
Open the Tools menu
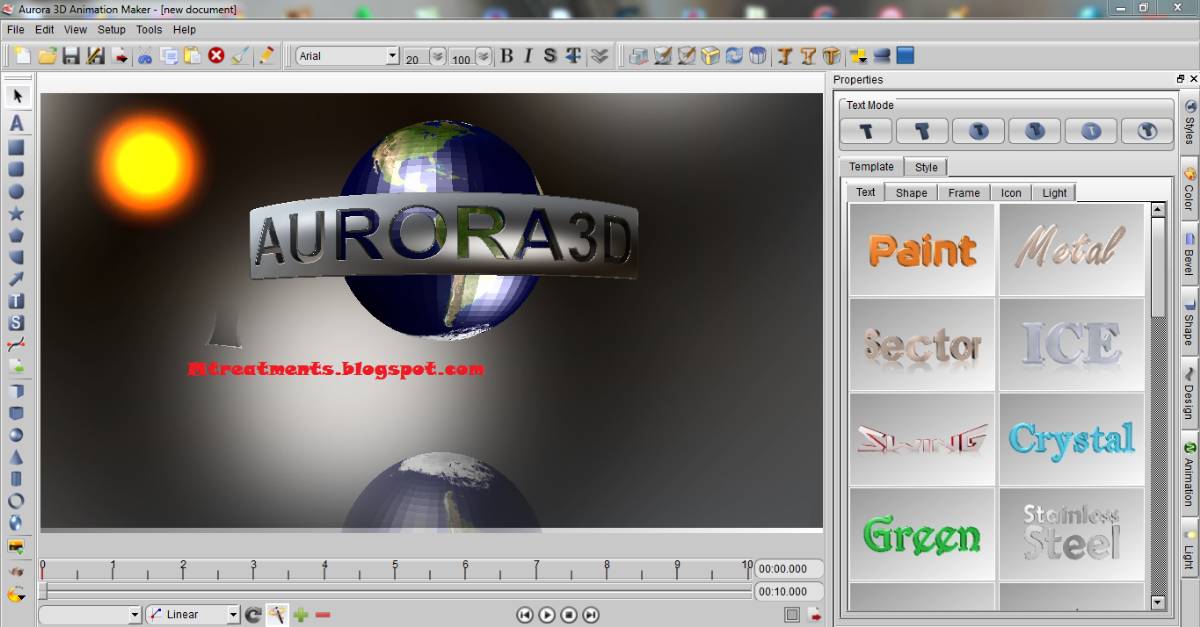tap(149, 30)
